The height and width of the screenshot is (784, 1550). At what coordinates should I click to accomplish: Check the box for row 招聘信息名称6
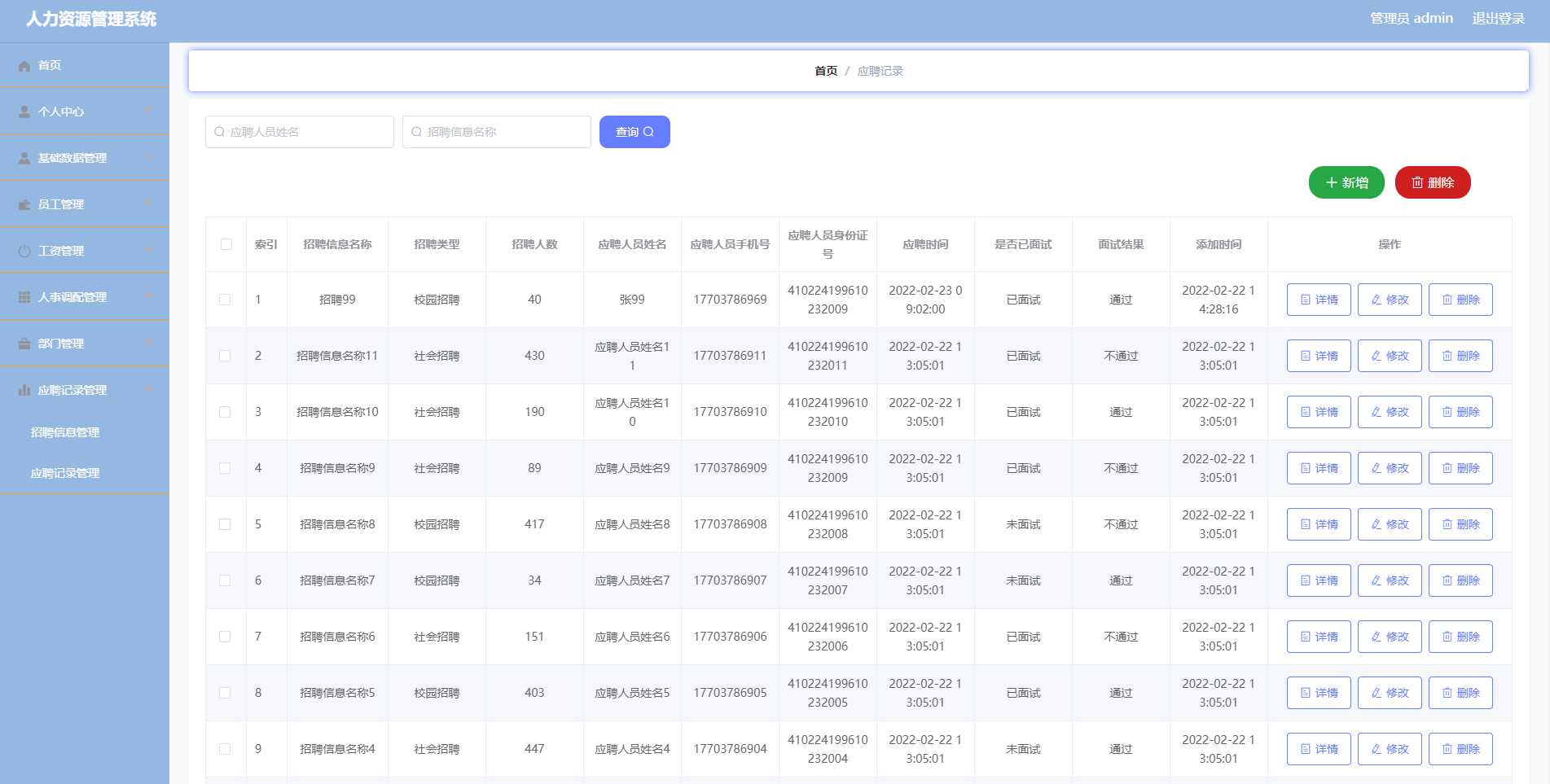pyautogui.click(x=225, y=637)
